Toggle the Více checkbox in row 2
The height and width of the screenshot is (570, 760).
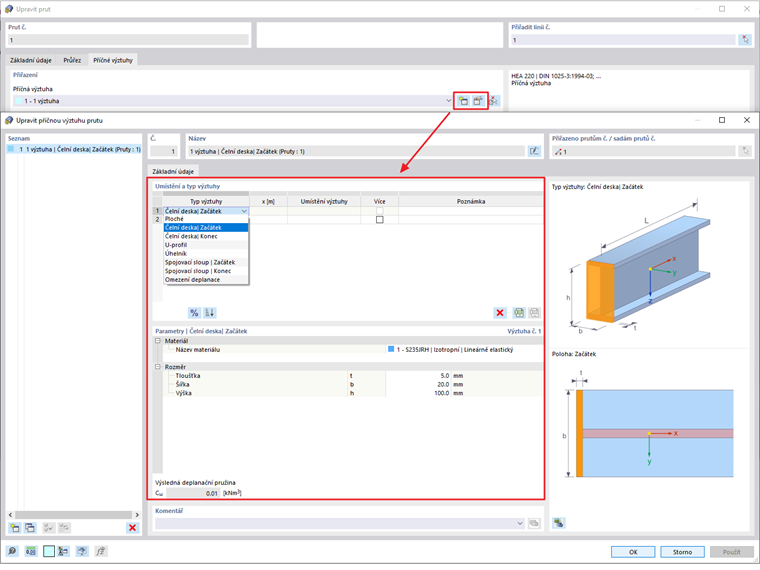(x=380, y=220)
